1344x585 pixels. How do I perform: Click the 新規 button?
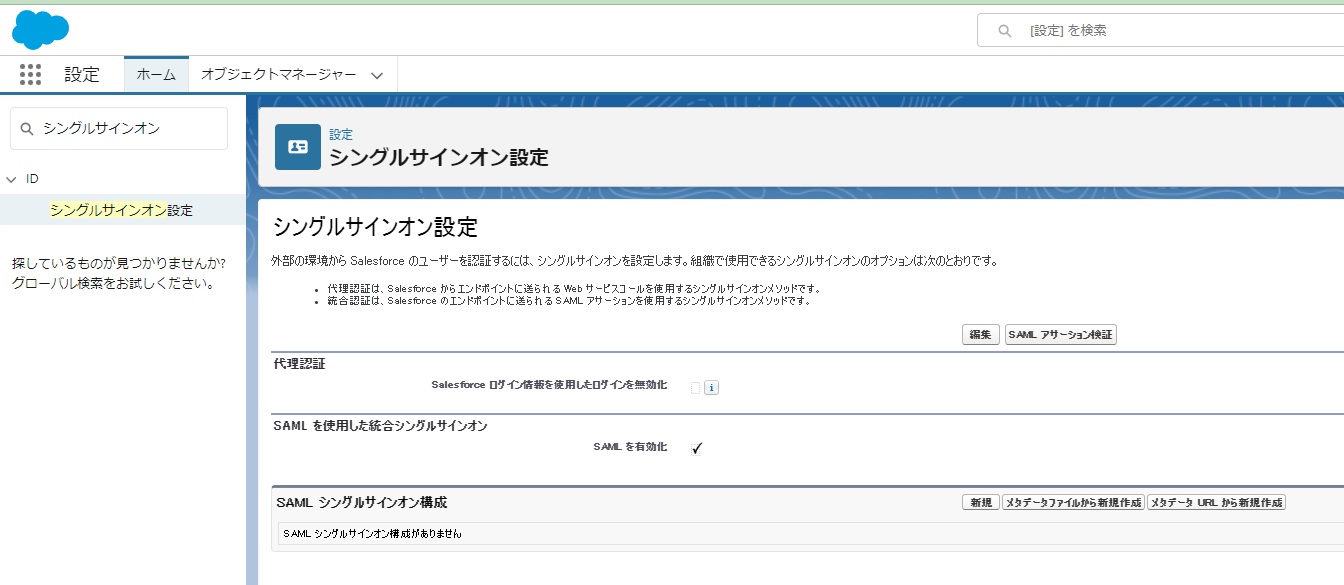point(980,502)
